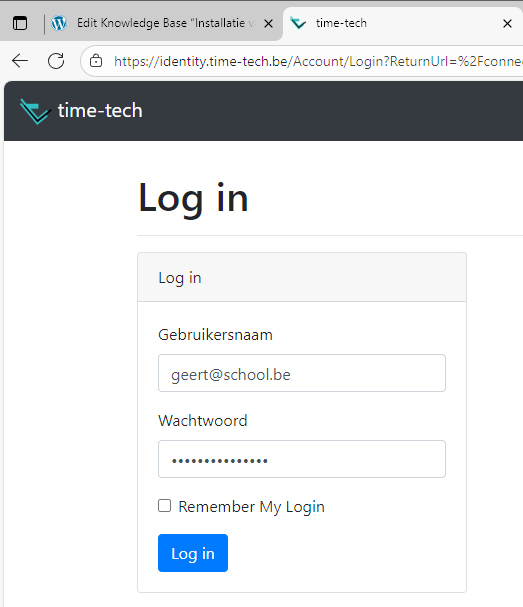Click the time-tech favicon in the active tab
523x607 pixels.
point(298,23)
